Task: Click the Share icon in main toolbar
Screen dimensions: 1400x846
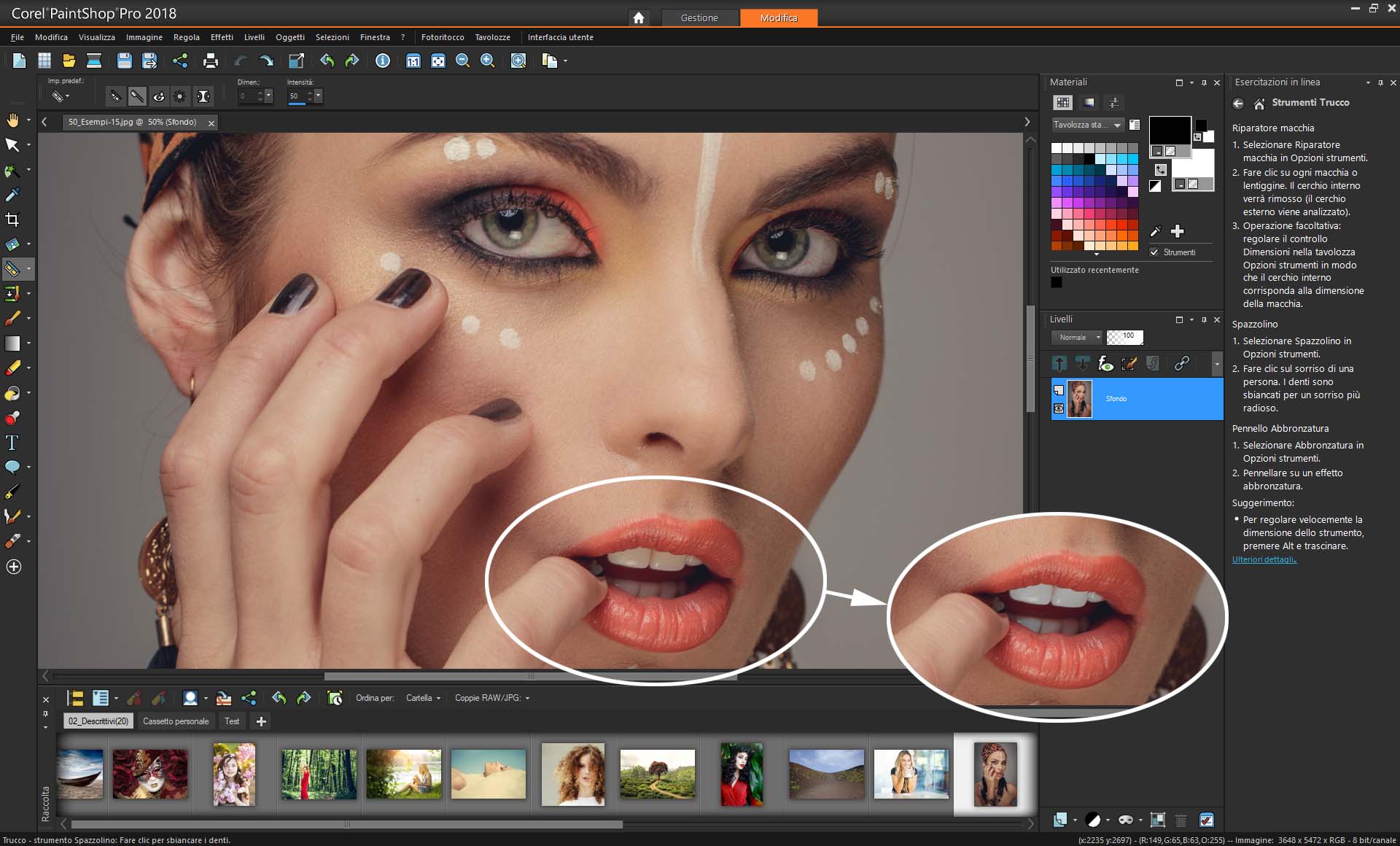Action: click(180, 61)
